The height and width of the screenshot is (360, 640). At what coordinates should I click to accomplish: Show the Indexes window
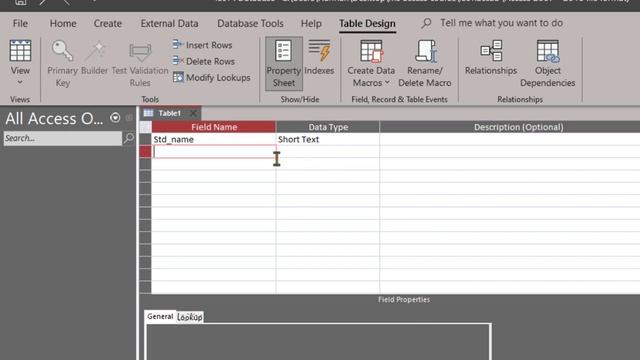click(x=319, y=58)
